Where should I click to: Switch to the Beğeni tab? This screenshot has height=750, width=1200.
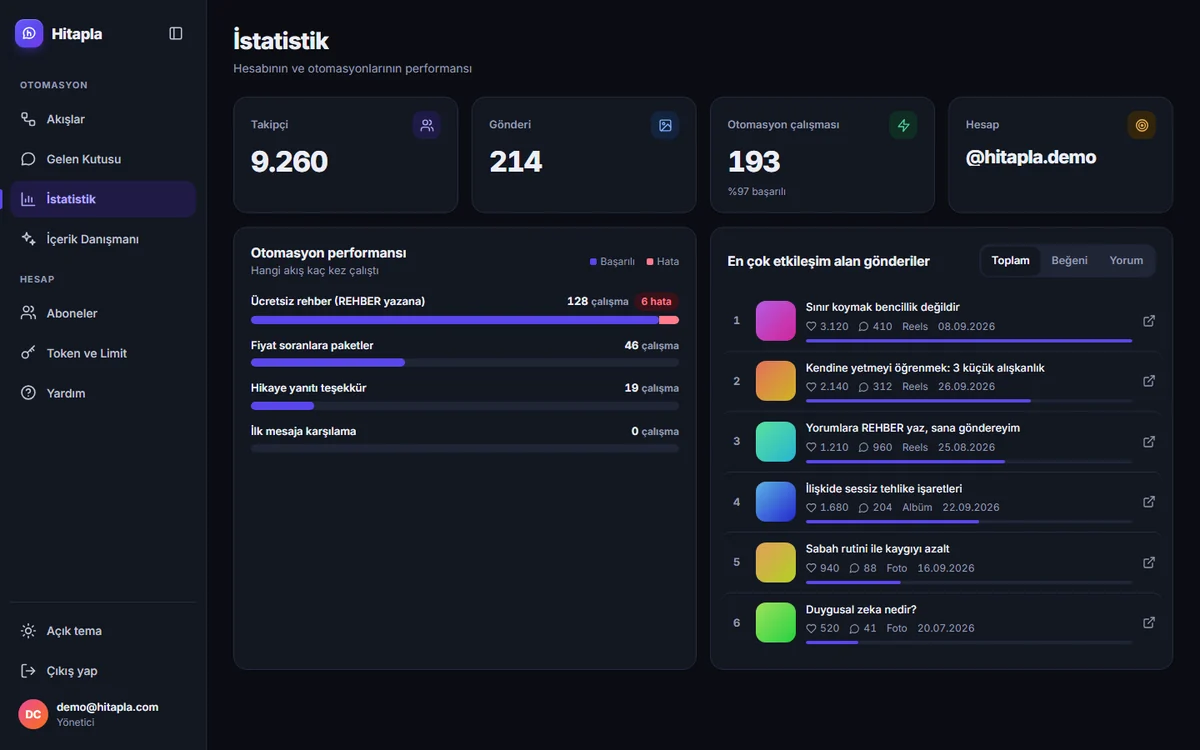pos(1069,261)
